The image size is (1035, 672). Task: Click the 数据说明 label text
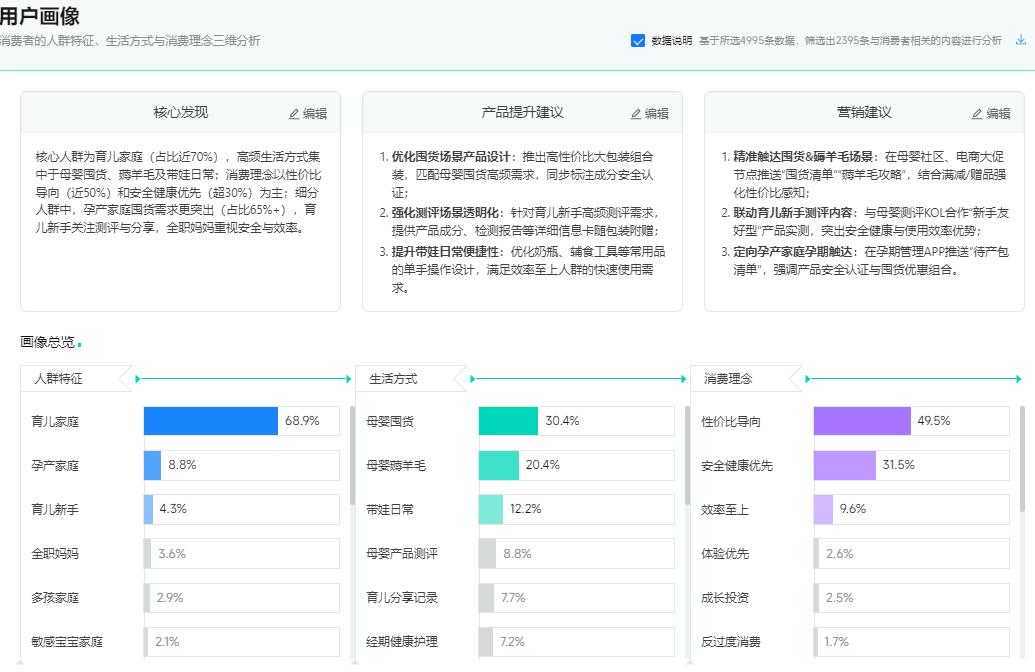[x=672, y=40]
